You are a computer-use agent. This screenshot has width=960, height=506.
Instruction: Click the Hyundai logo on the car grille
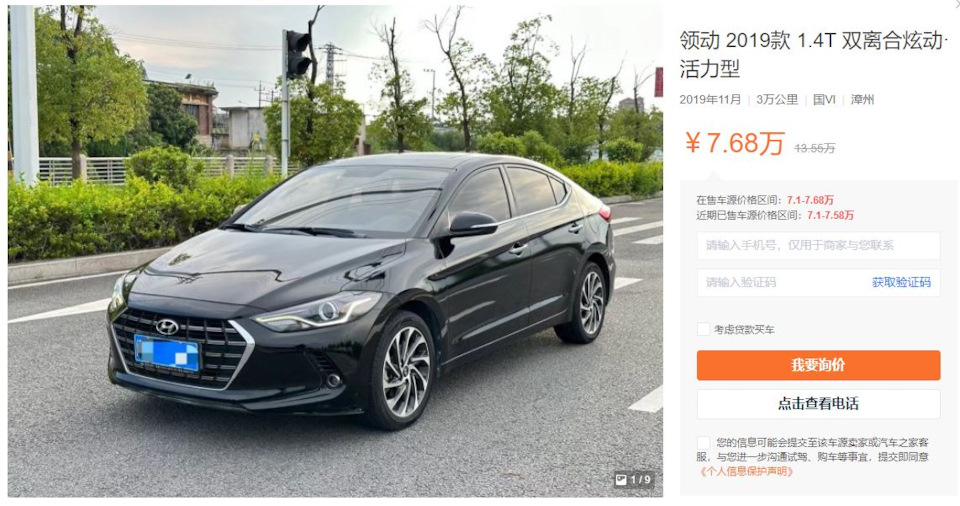[167, 327]
